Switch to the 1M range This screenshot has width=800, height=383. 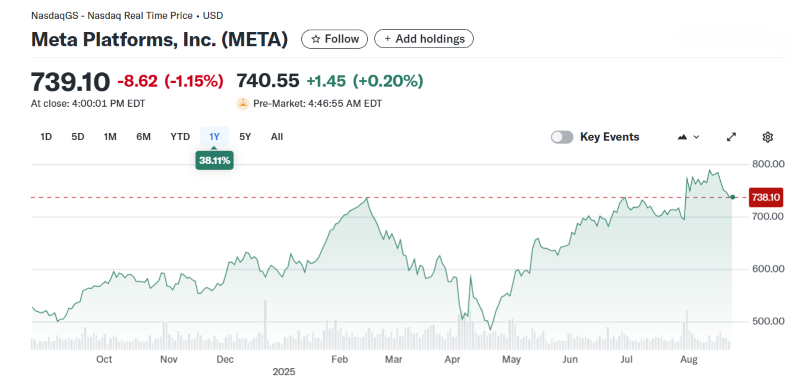click(x=110, y=137)
